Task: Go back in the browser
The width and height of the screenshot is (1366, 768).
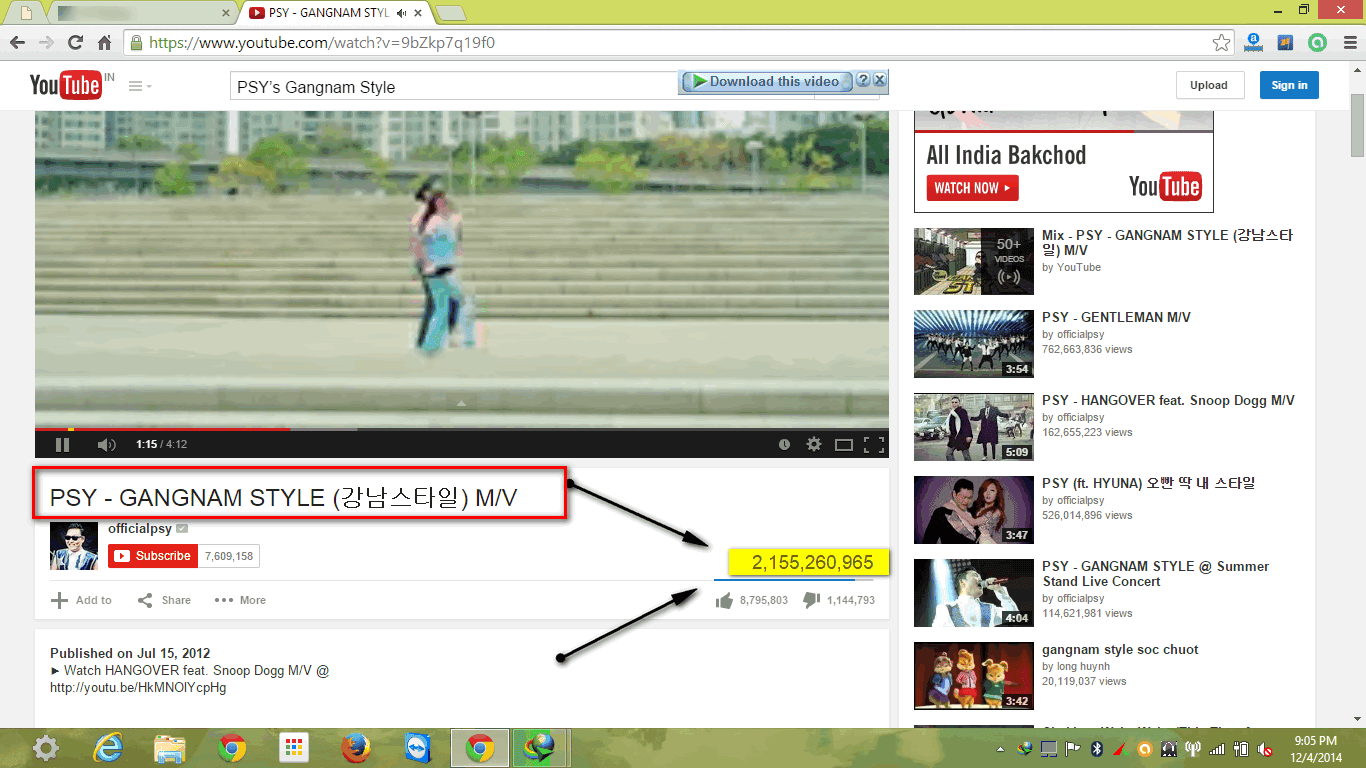Action: click(x=17, y=43)
